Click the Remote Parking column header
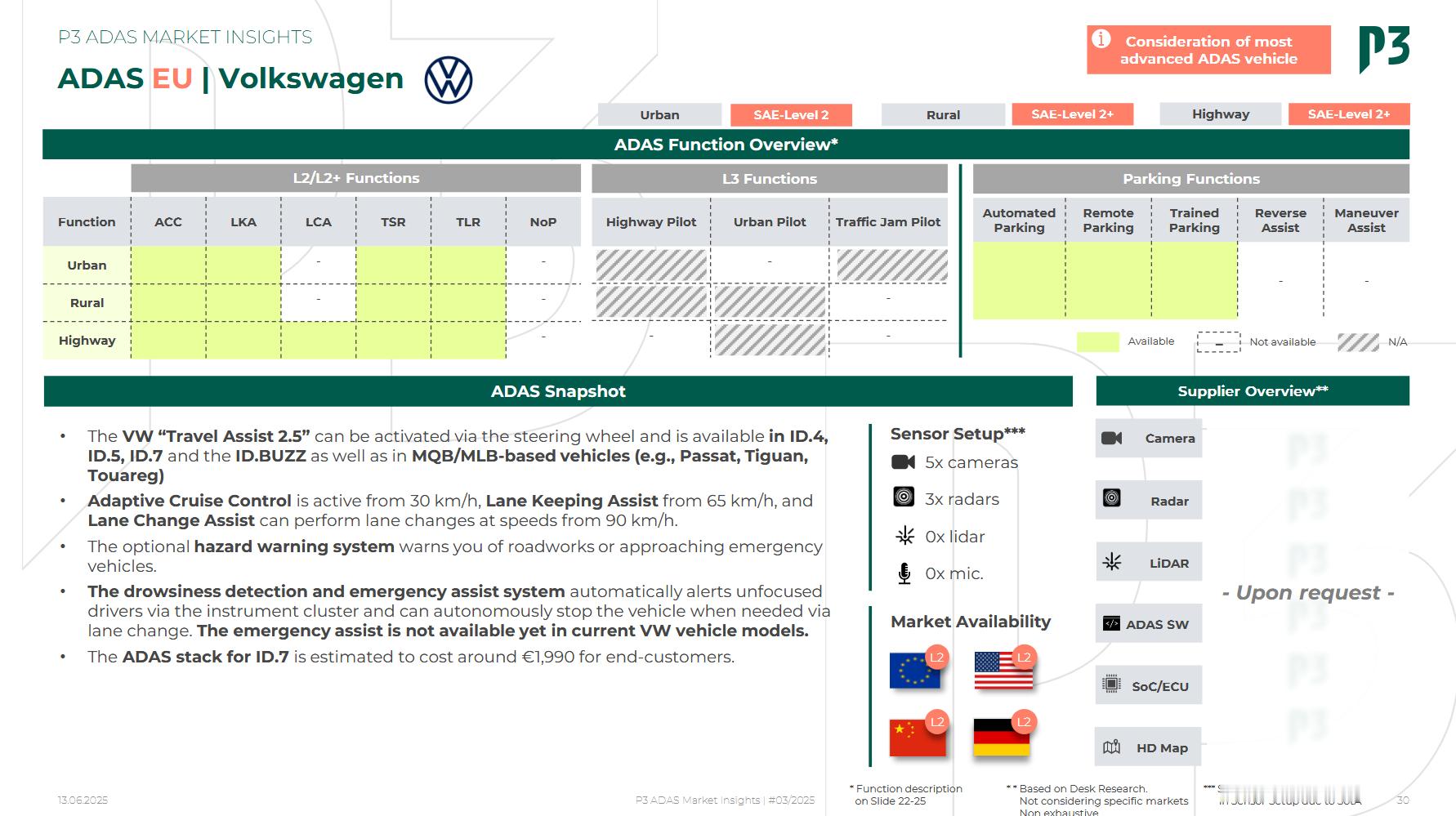The width and height of the screenshot is (1456, 816). coord(1108,221)
